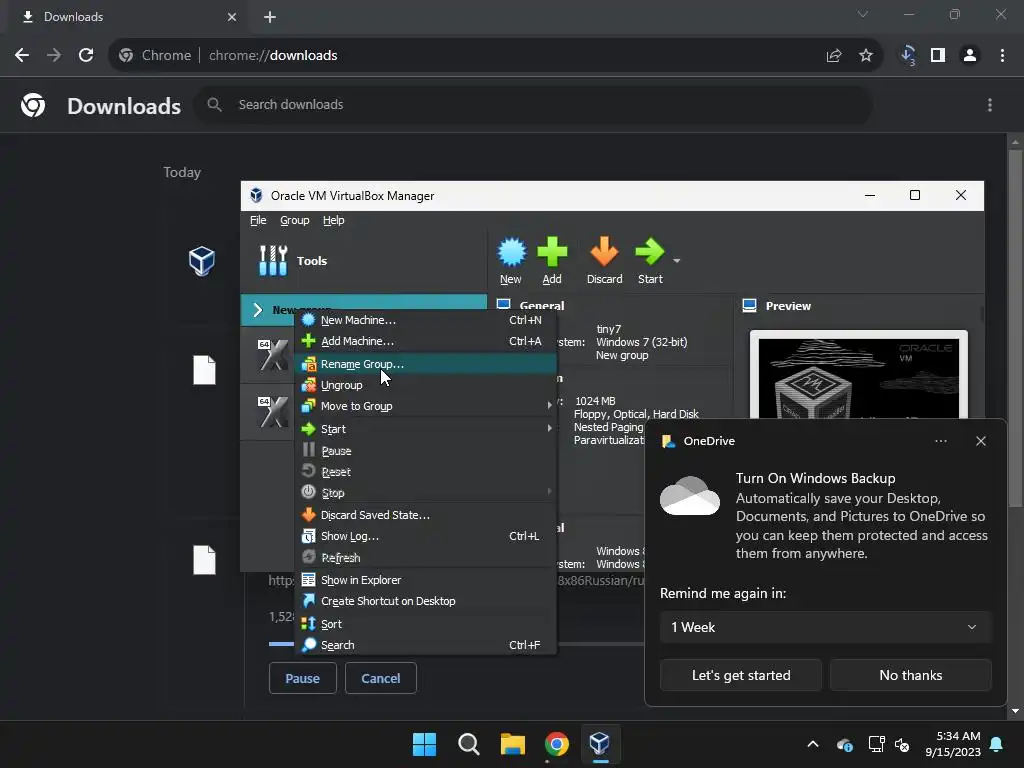Collapse the New group chevron

point(257,310)
